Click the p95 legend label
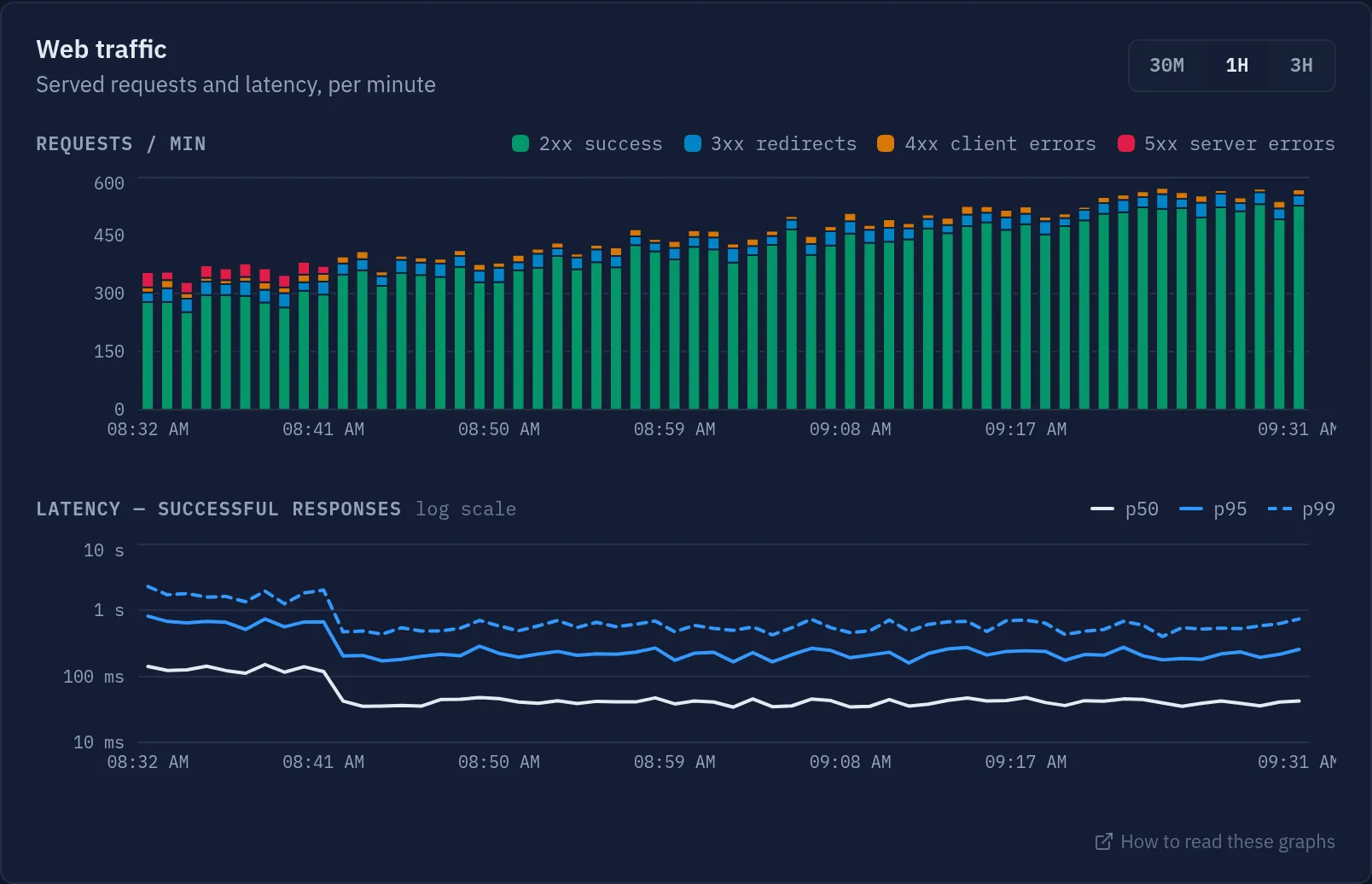Viewport: 1372px width, 884px height. coord(1230,509)
